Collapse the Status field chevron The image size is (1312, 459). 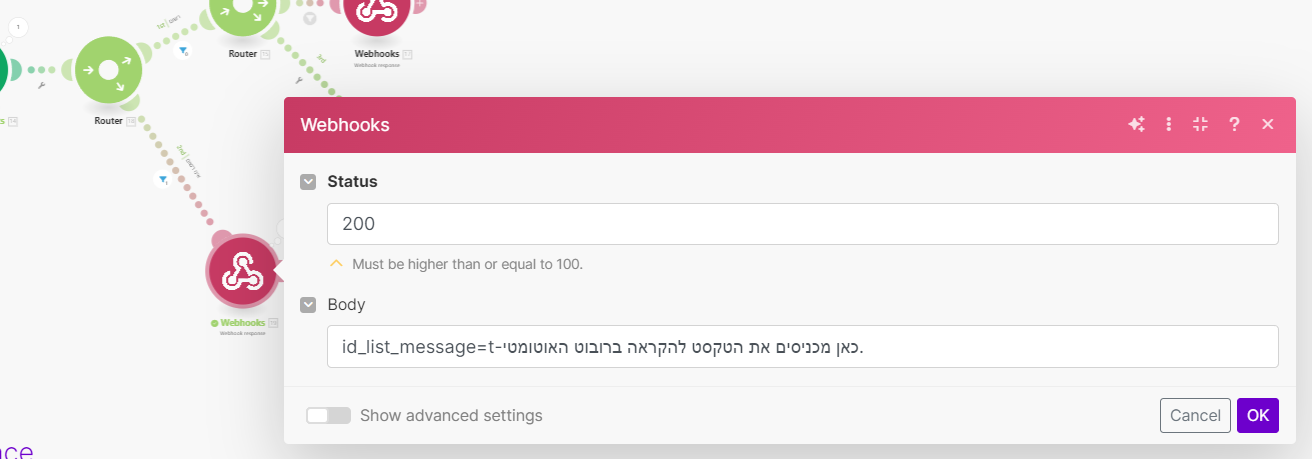[x=308, y=182]
